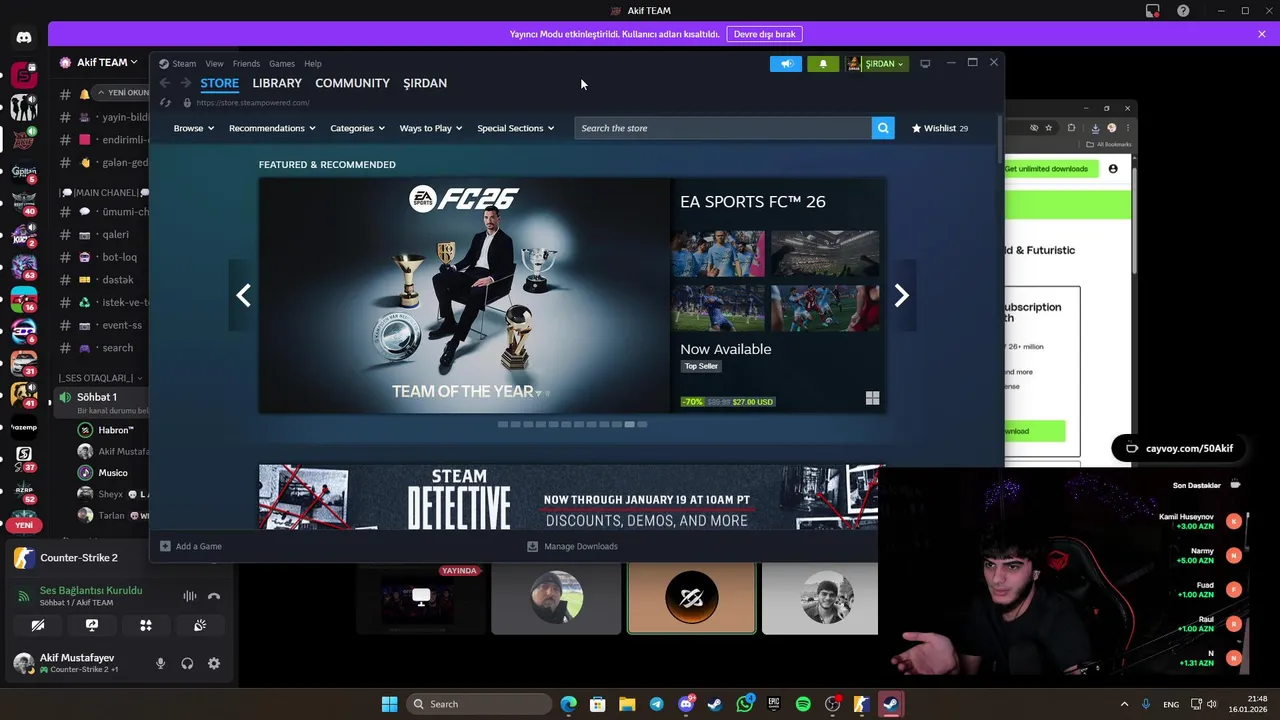Open Discord inbox icon in title bar
1280x720 pixels.
tap(1152, 11)
